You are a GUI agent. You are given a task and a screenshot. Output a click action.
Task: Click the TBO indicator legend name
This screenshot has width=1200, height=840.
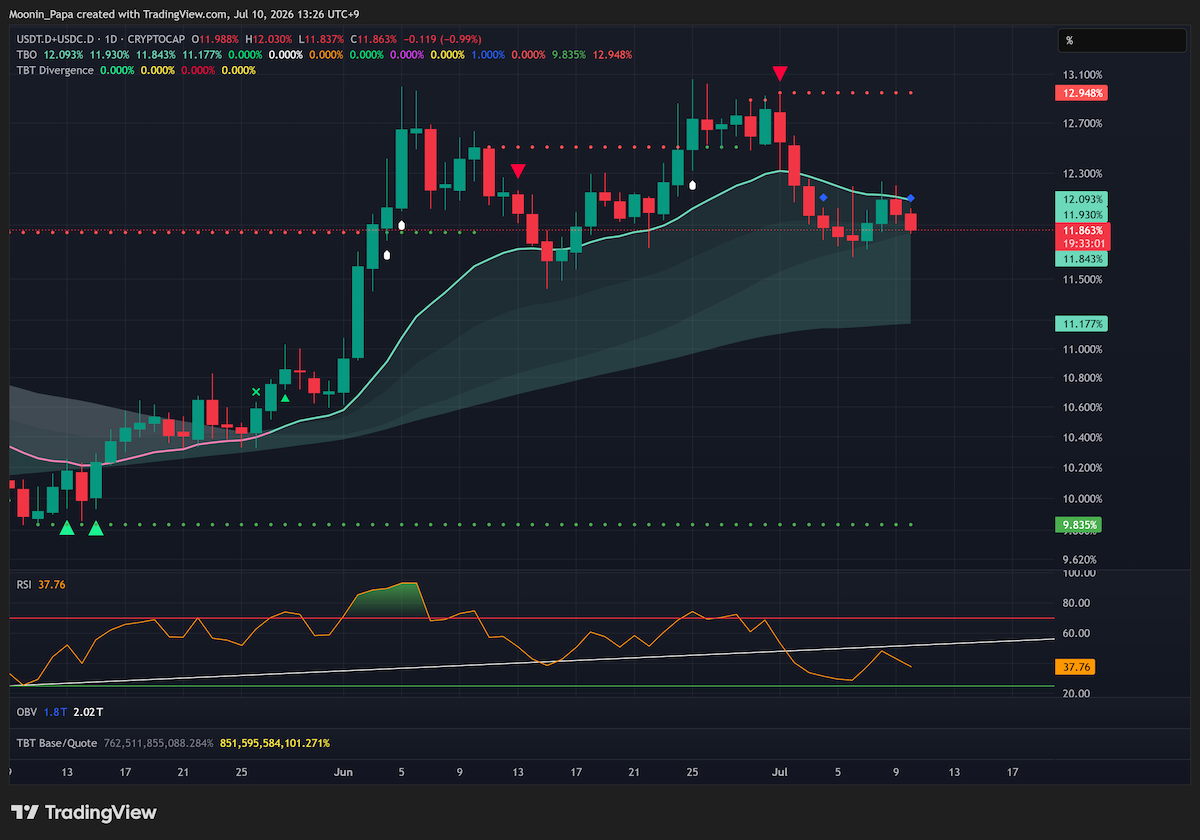click(26, 54)
